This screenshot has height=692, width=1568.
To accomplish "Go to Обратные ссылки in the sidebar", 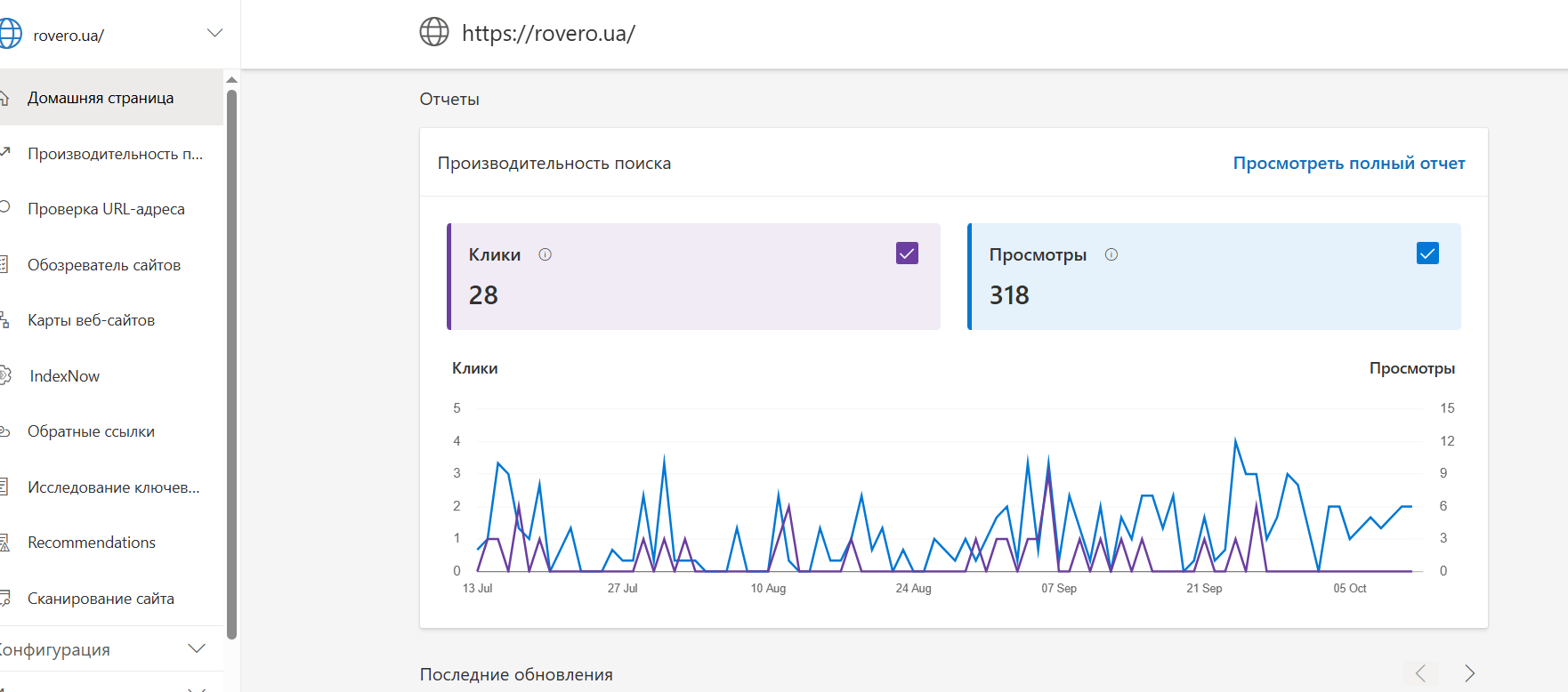I will coord(91,431).
